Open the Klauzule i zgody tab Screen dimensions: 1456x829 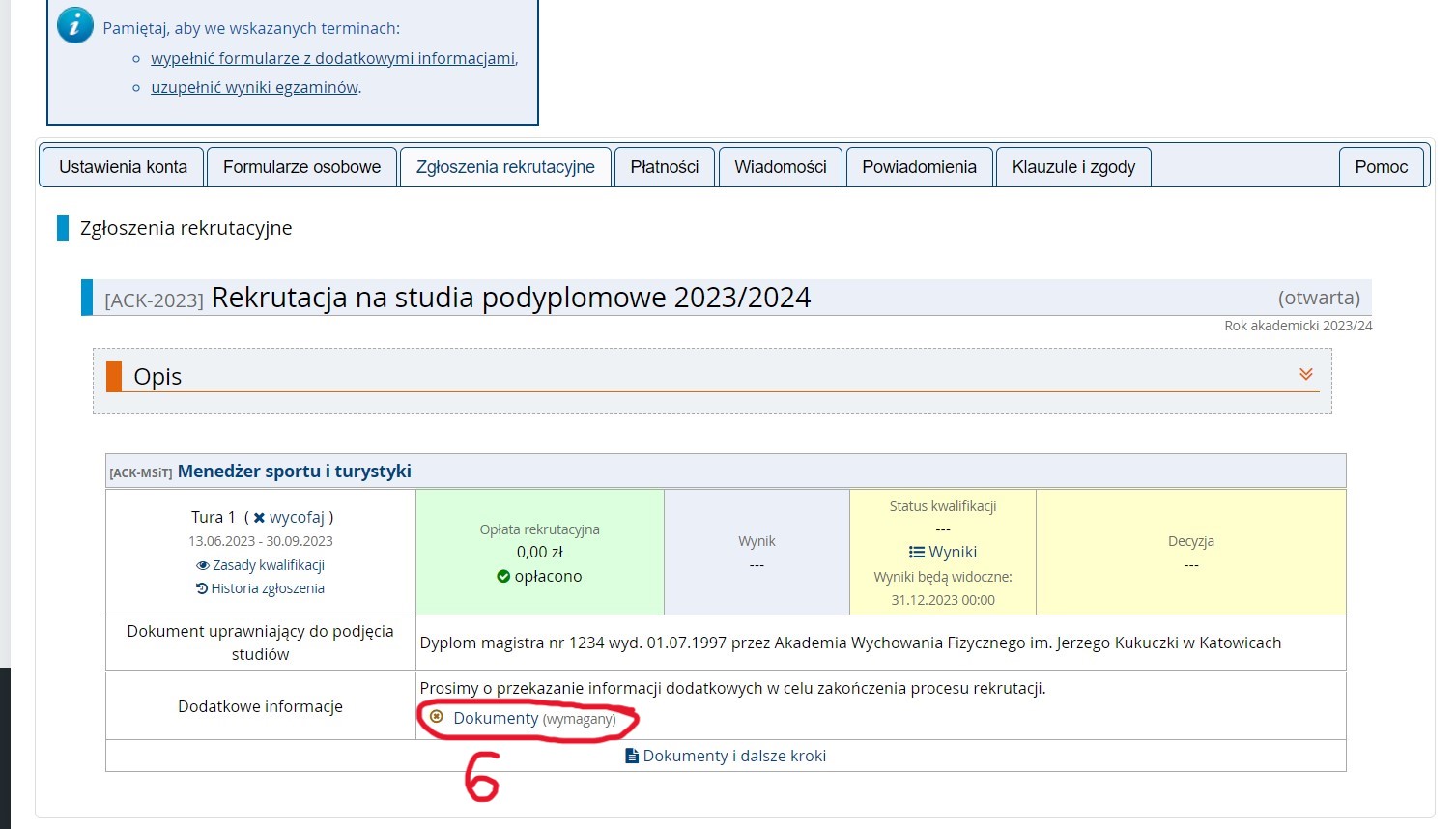(1072, 166)
